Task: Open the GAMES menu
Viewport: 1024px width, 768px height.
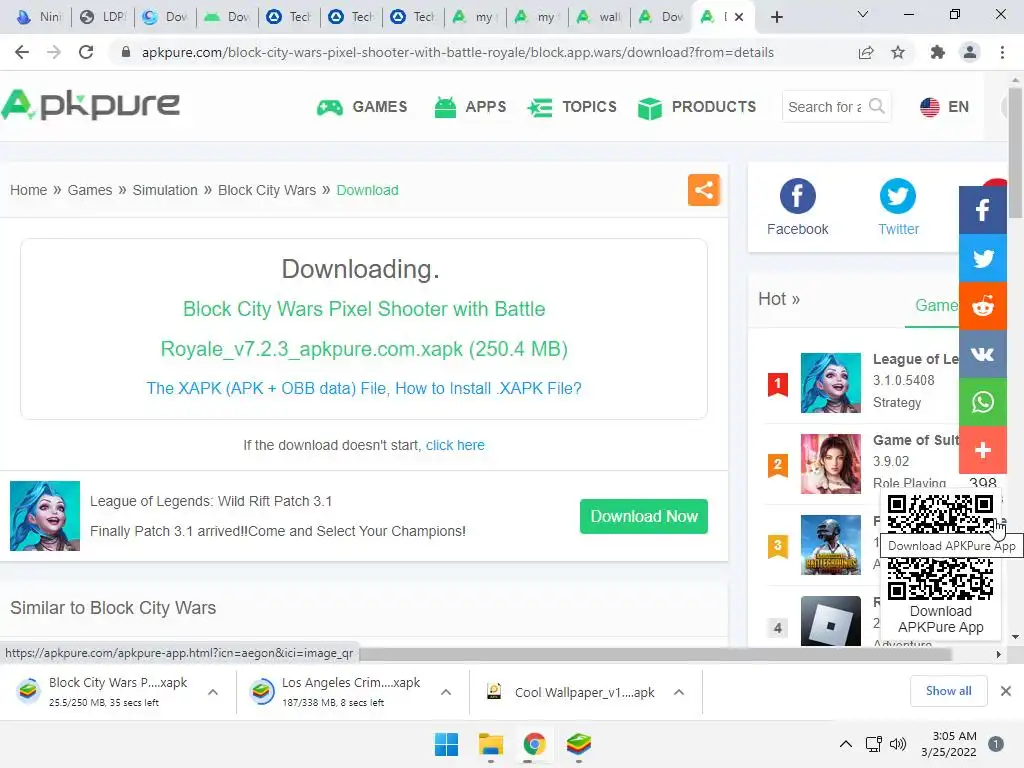Action: 362,106
